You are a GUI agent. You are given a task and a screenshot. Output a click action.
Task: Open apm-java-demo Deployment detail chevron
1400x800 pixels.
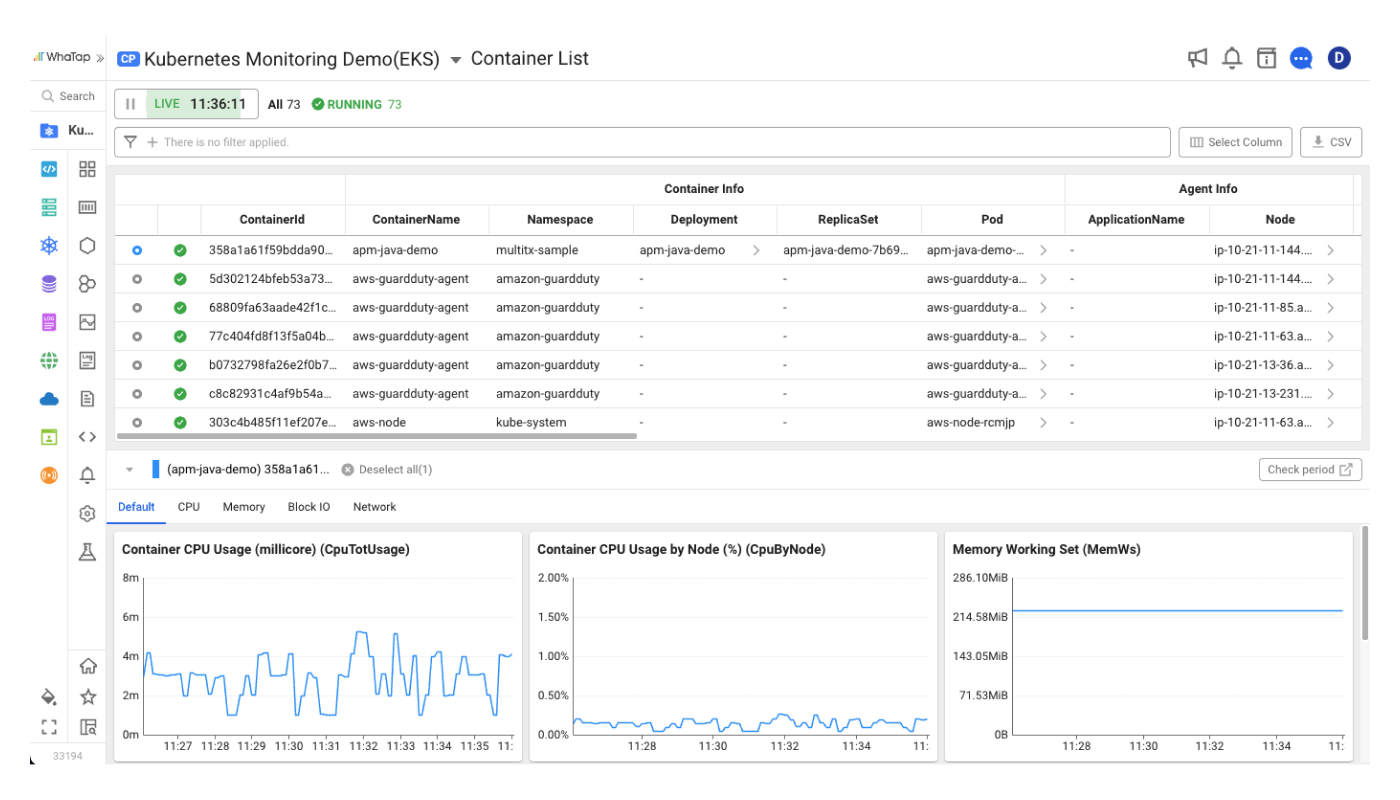point(756,250)
